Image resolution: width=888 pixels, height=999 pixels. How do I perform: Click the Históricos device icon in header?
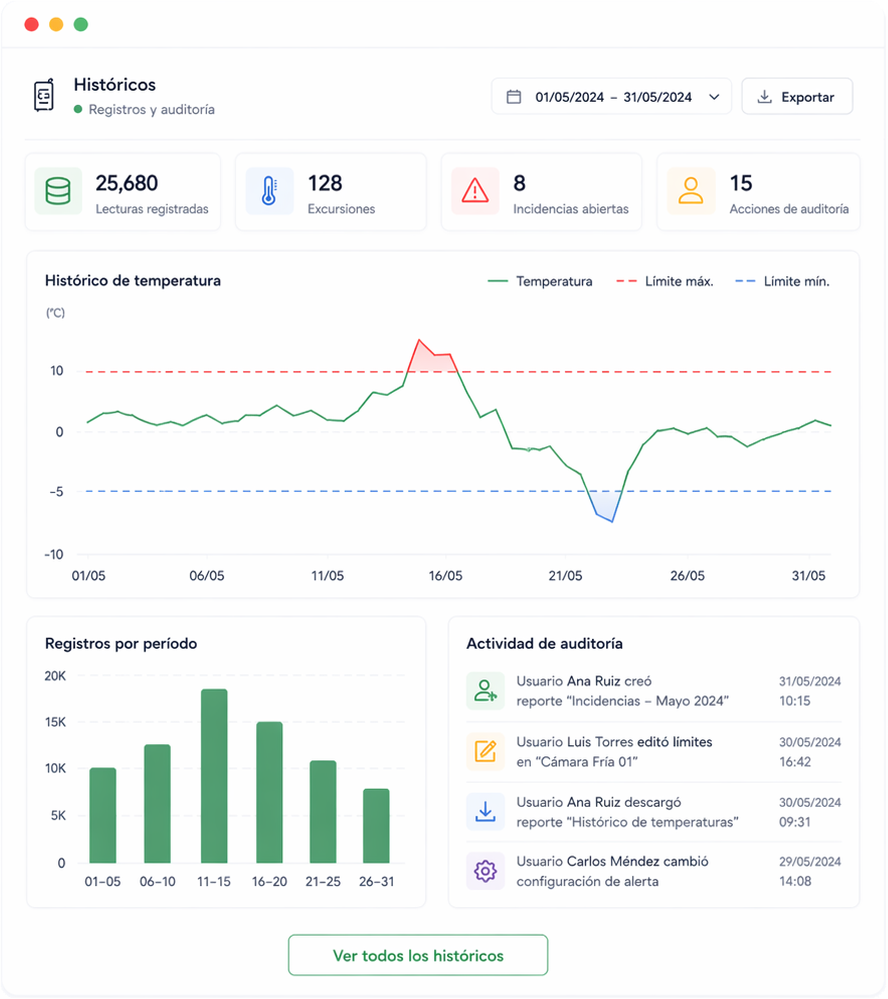pos(44,96)
